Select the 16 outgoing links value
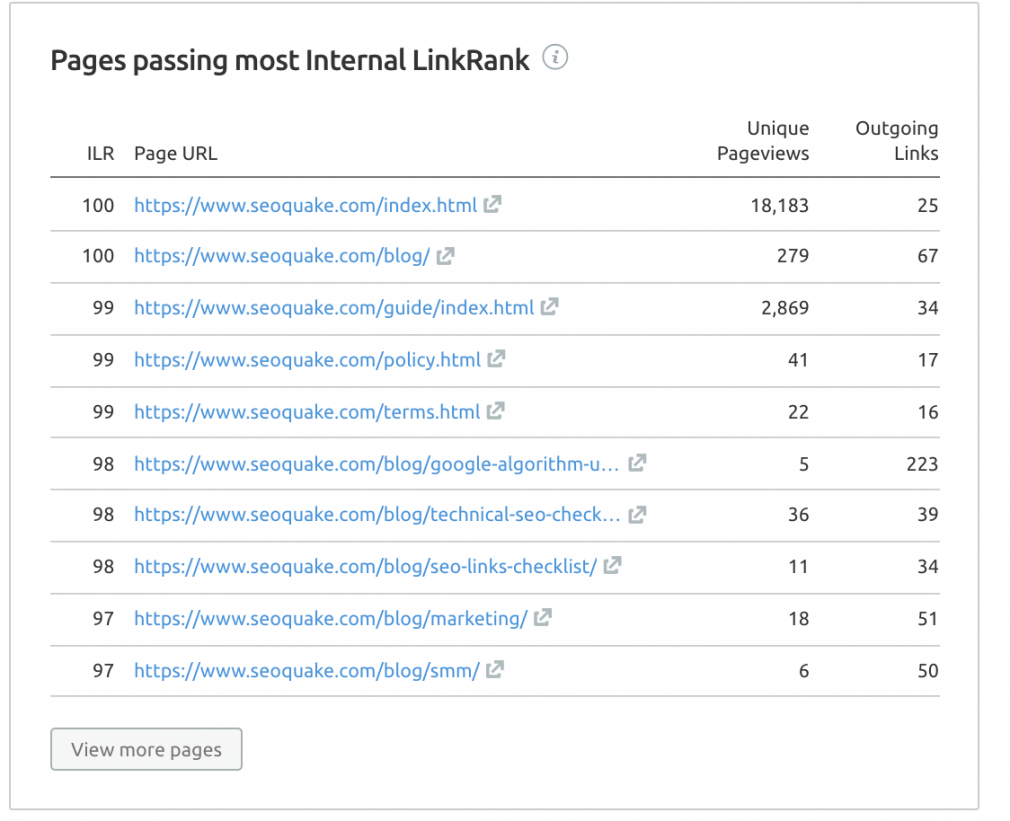The height and width of the screenshot is (821, 1010). coord(928,412)
